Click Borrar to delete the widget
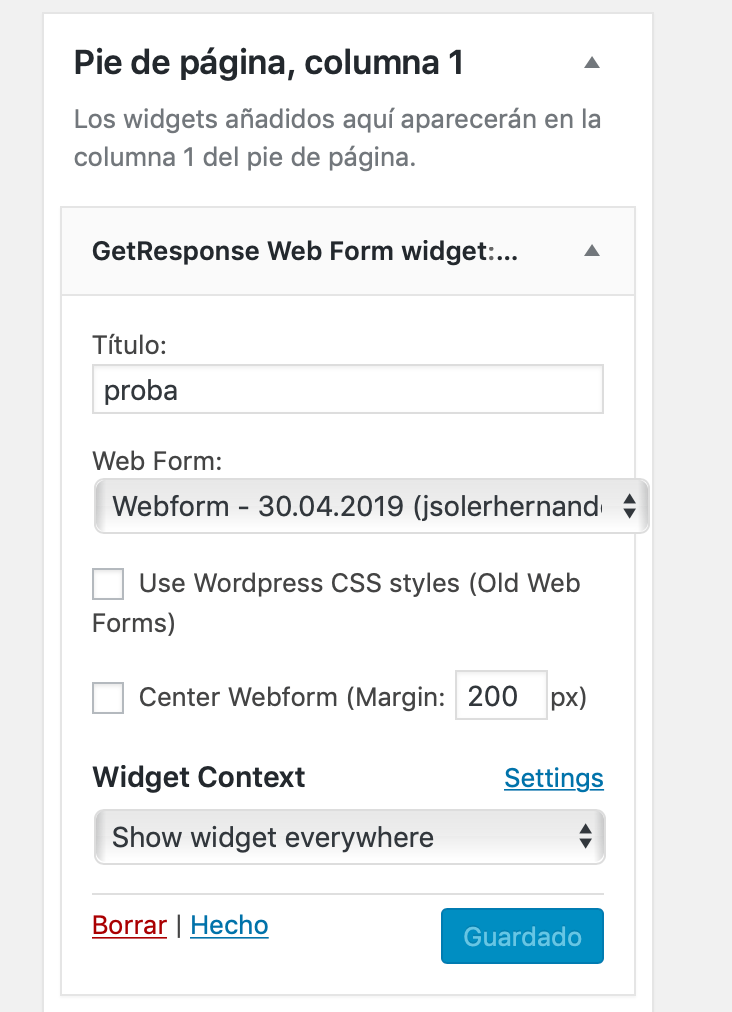 [129, 926]
